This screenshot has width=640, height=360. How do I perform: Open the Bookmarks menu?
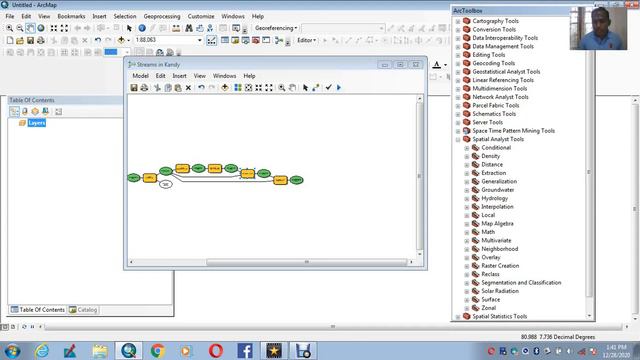coord(71,16)
